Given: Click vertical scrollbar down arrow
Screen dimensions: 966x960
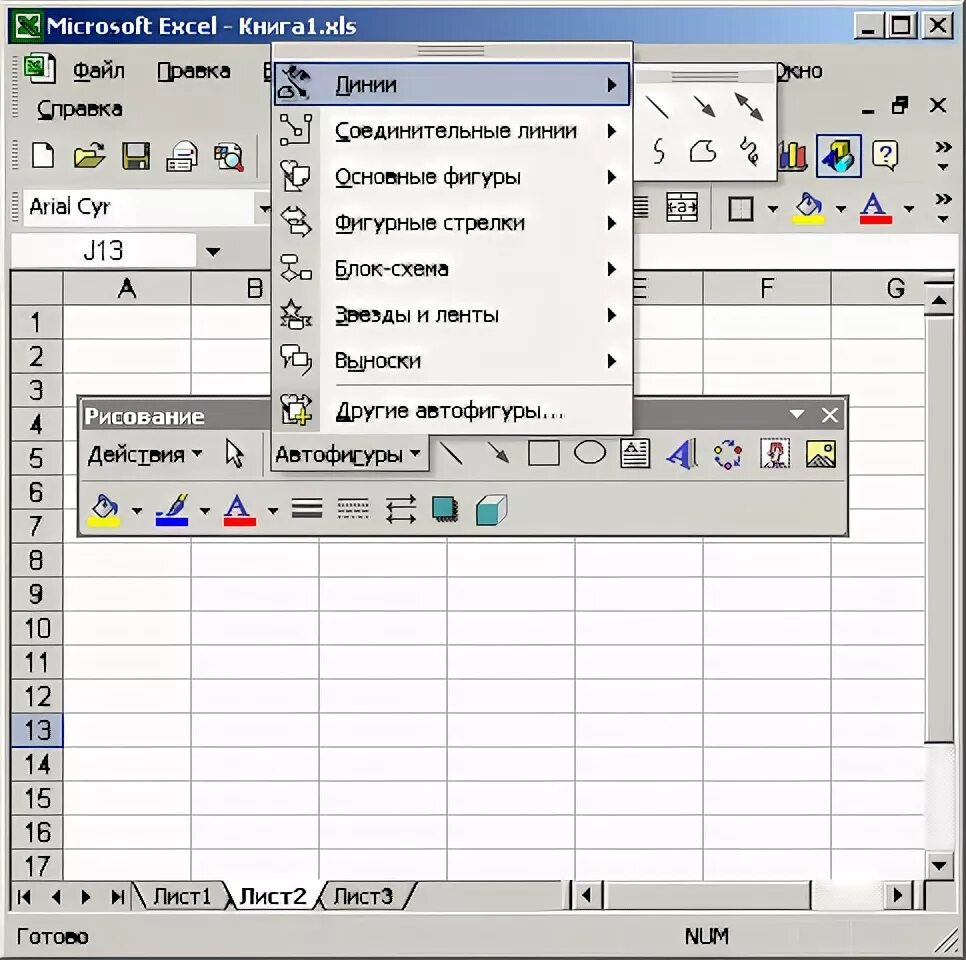Looking at the screenshot, I should tap(939, 865).
